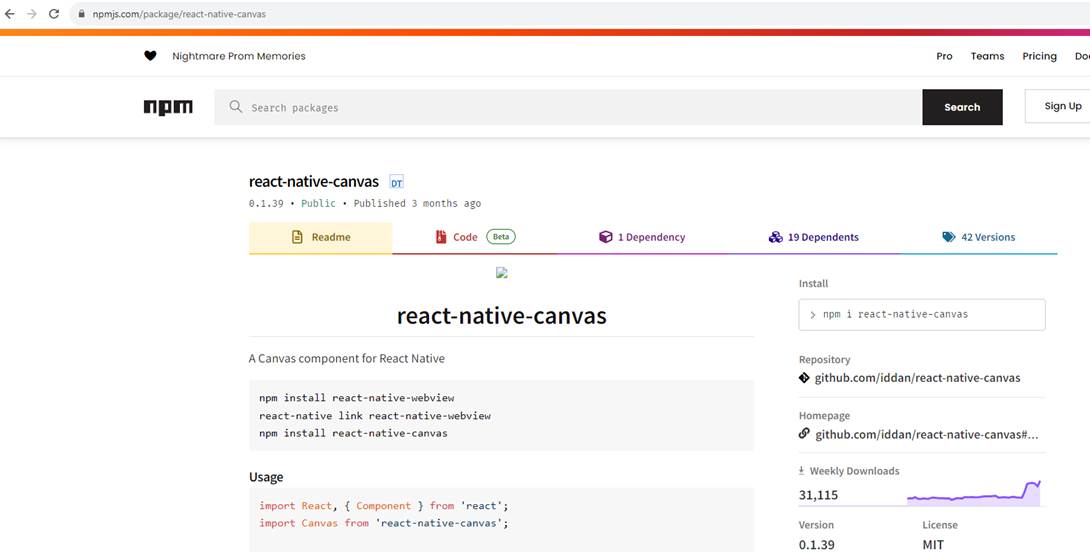This screenshot has height=552, width=1090.
Task: Switch to the Code tab
Action: (474, 238)
